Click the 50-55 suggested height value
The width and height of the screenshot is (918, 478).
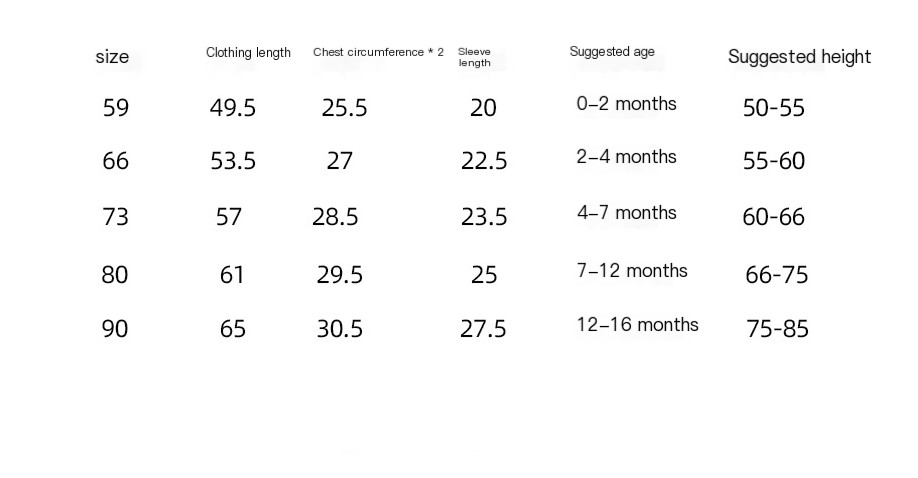(x=773, y=108)
